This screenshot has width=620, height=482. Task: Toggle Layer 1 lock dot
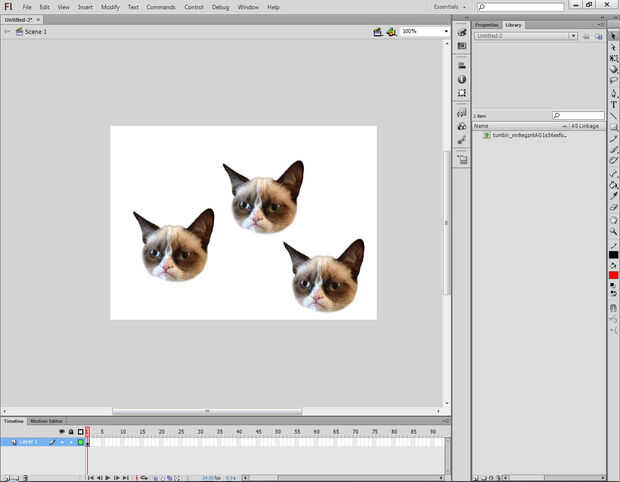[x=71, y=442]
